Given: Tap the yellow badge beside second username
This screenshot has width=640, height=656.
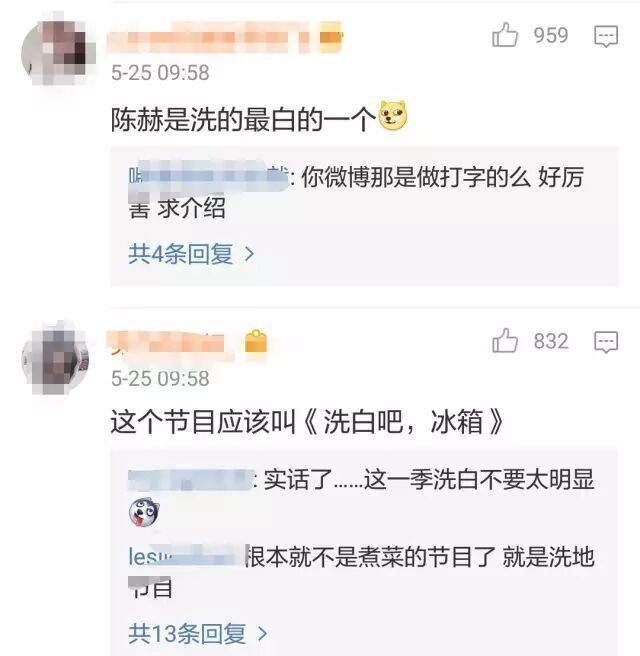Looking at the screenshot, I should pyautogui.click(x=256, y=342).
